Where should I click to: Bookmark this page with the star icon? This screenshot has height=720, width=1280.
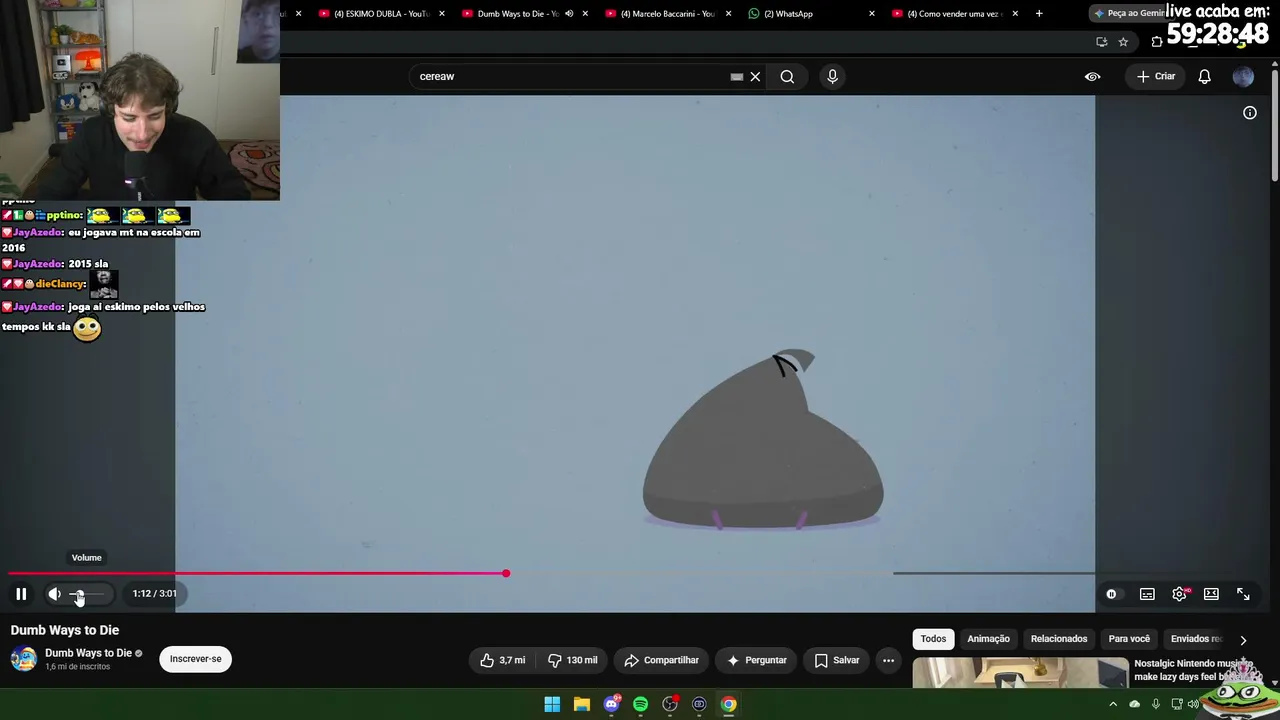pos(1123,42)
